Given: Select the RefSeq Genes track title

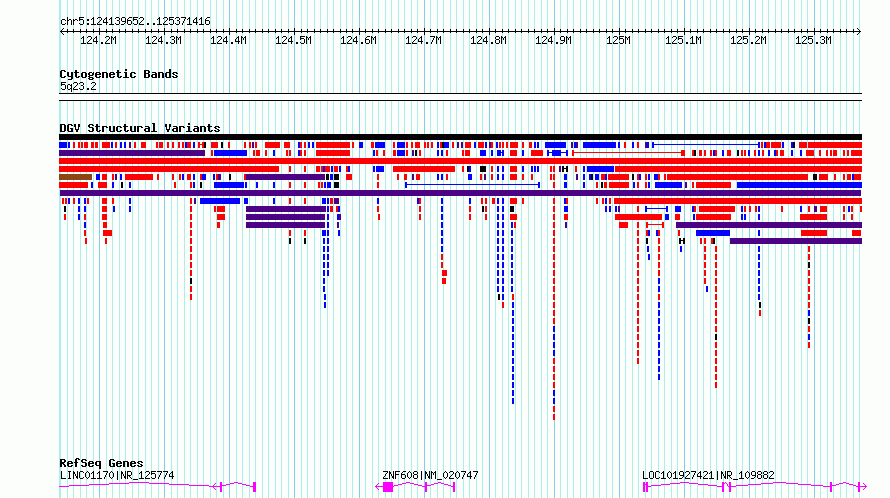Looking at the screenshot, I should pyautogui.click(x=101, y=463).
